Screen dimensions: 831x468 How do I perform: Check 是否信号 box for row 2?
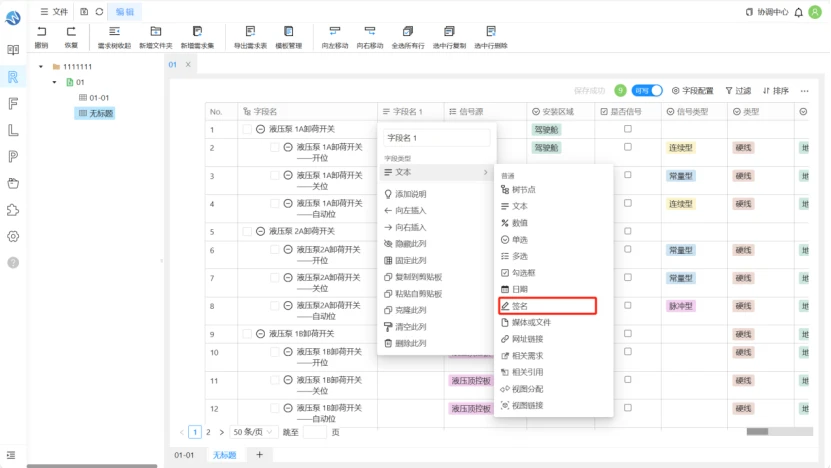click(627, 147)
